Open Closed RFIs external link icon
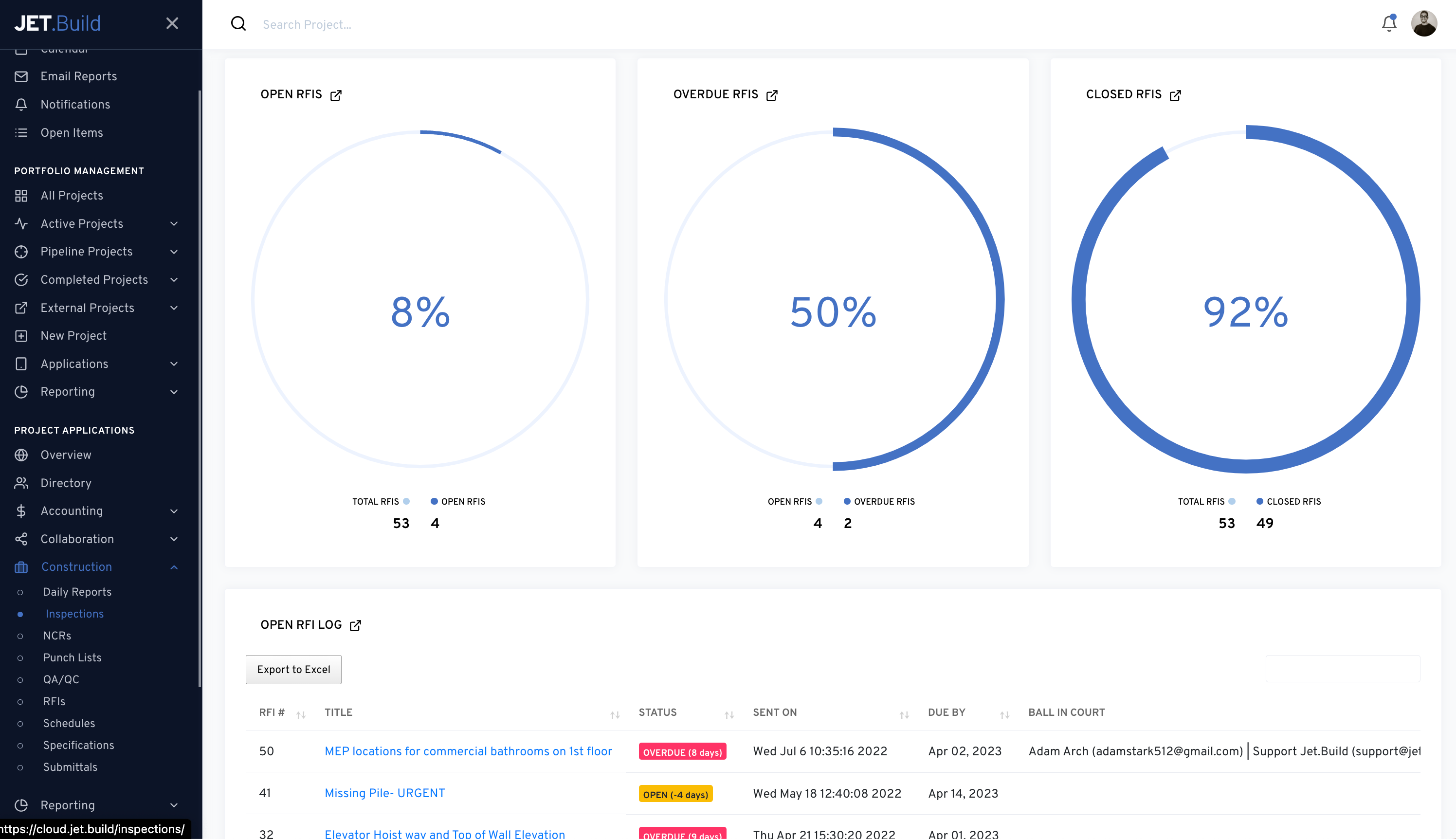Image resolution: width=1456 pixels, height=839 pixels. point(1175,95)
